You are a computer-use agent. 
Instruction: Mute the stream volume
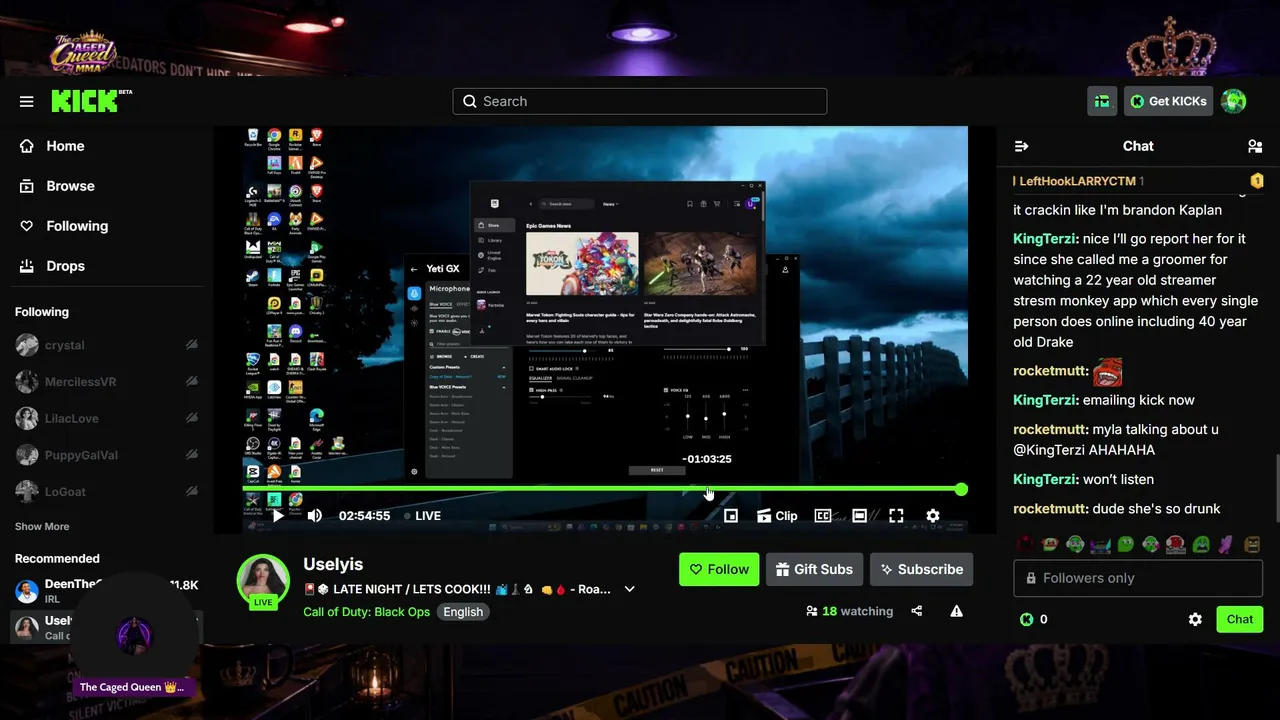click(314, 516)
